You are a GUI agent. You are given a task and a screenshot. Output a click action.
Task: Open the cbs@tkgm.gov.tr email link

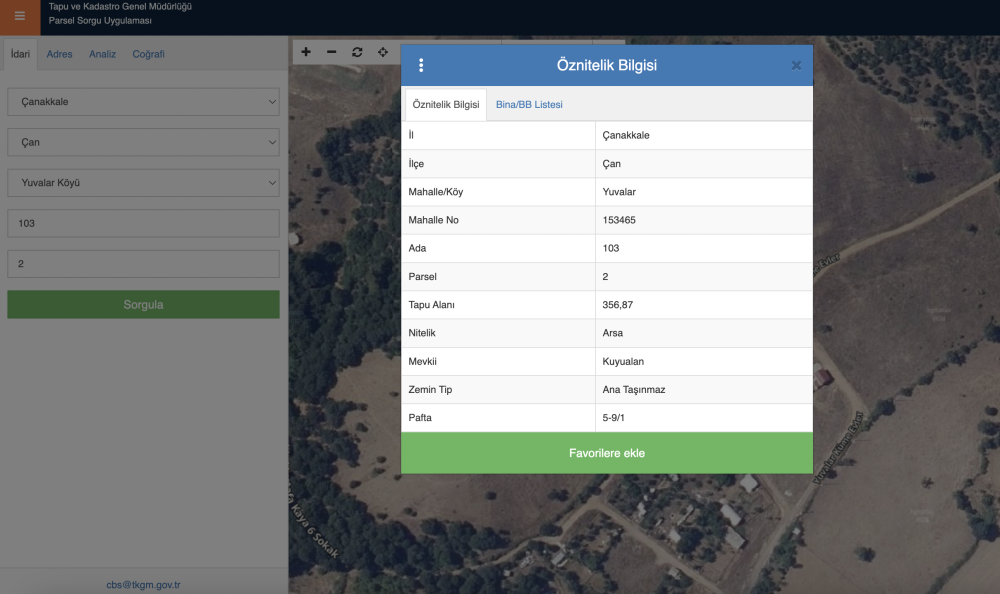[x=143, y=584]
